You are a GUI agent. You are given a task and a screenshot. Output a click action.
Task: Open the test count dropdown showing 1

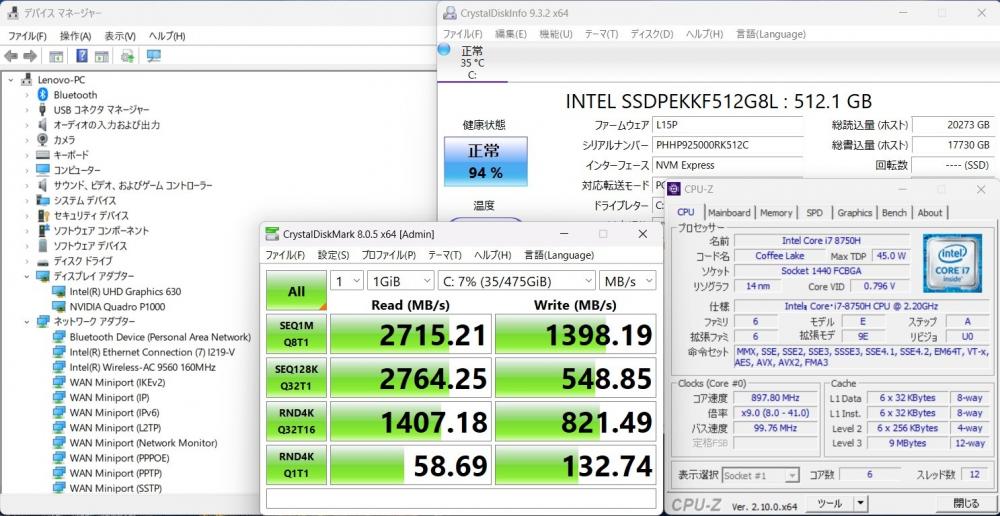(x=346, y=281)
